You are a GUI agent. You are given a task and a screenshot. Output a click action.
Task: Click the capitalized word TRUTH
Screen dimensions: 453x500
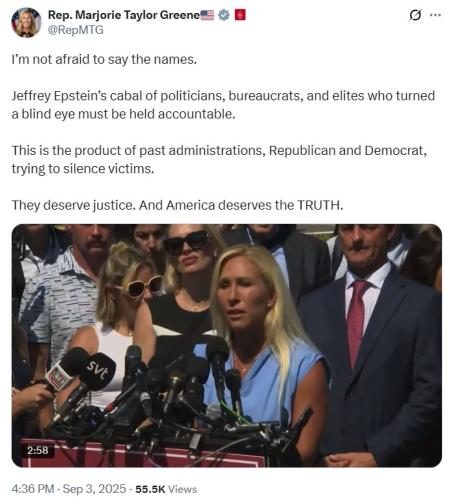tap(320, 205)
